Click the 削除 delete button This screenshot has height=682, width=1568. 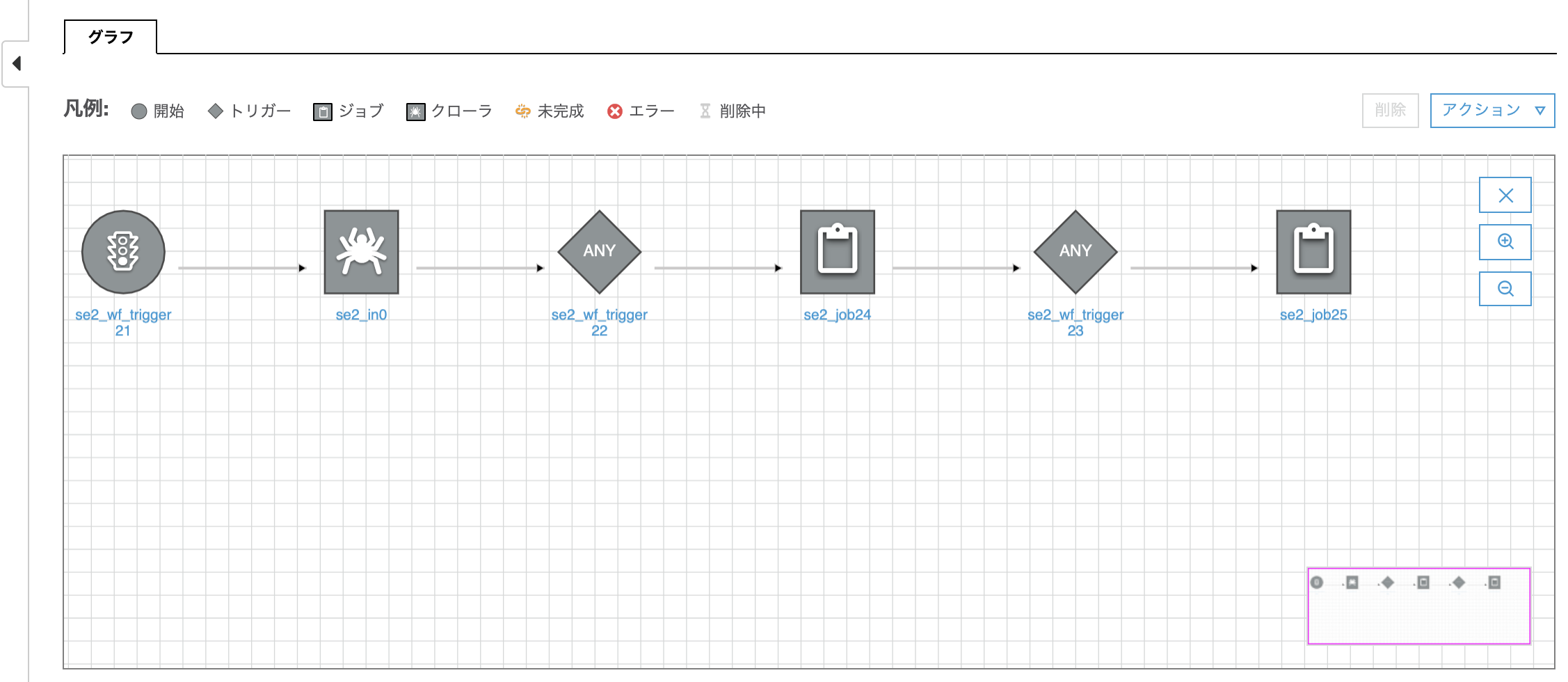tap(1390, 110)
